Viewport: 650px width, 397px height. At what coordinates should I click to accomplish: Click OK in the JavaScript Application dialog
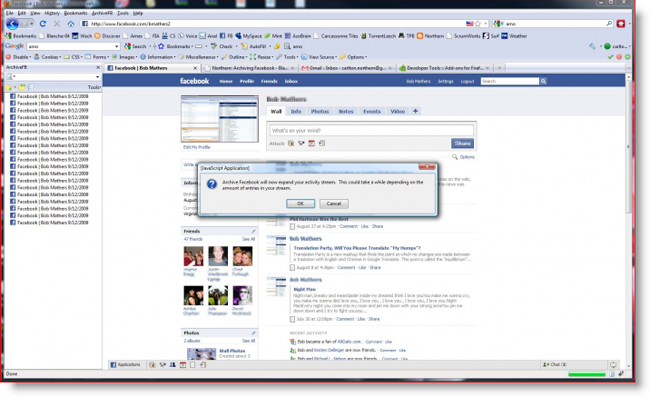click(301, 203)
